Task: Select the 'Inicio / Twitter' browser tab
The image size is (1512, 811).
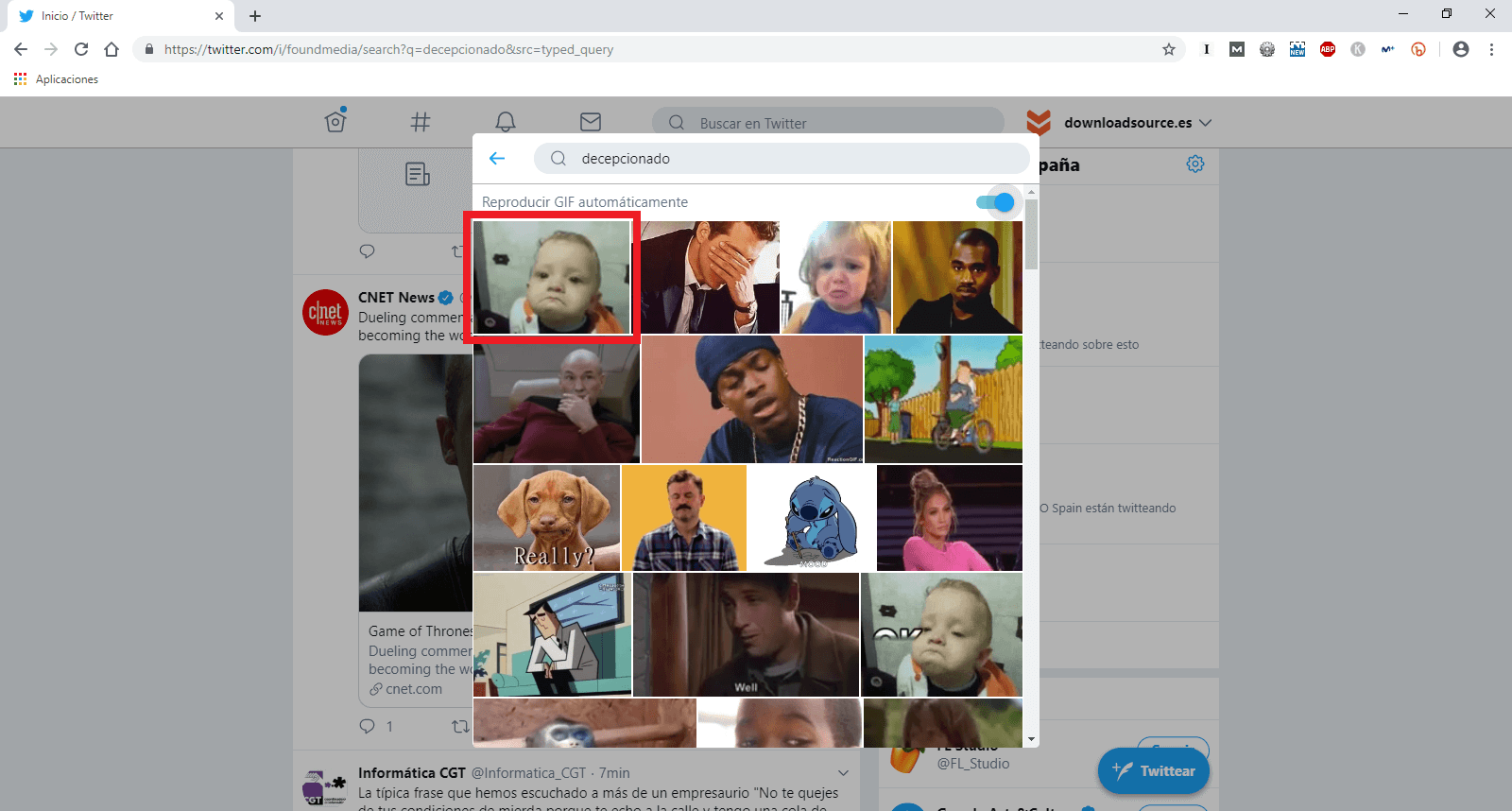Action: [120, 16]
